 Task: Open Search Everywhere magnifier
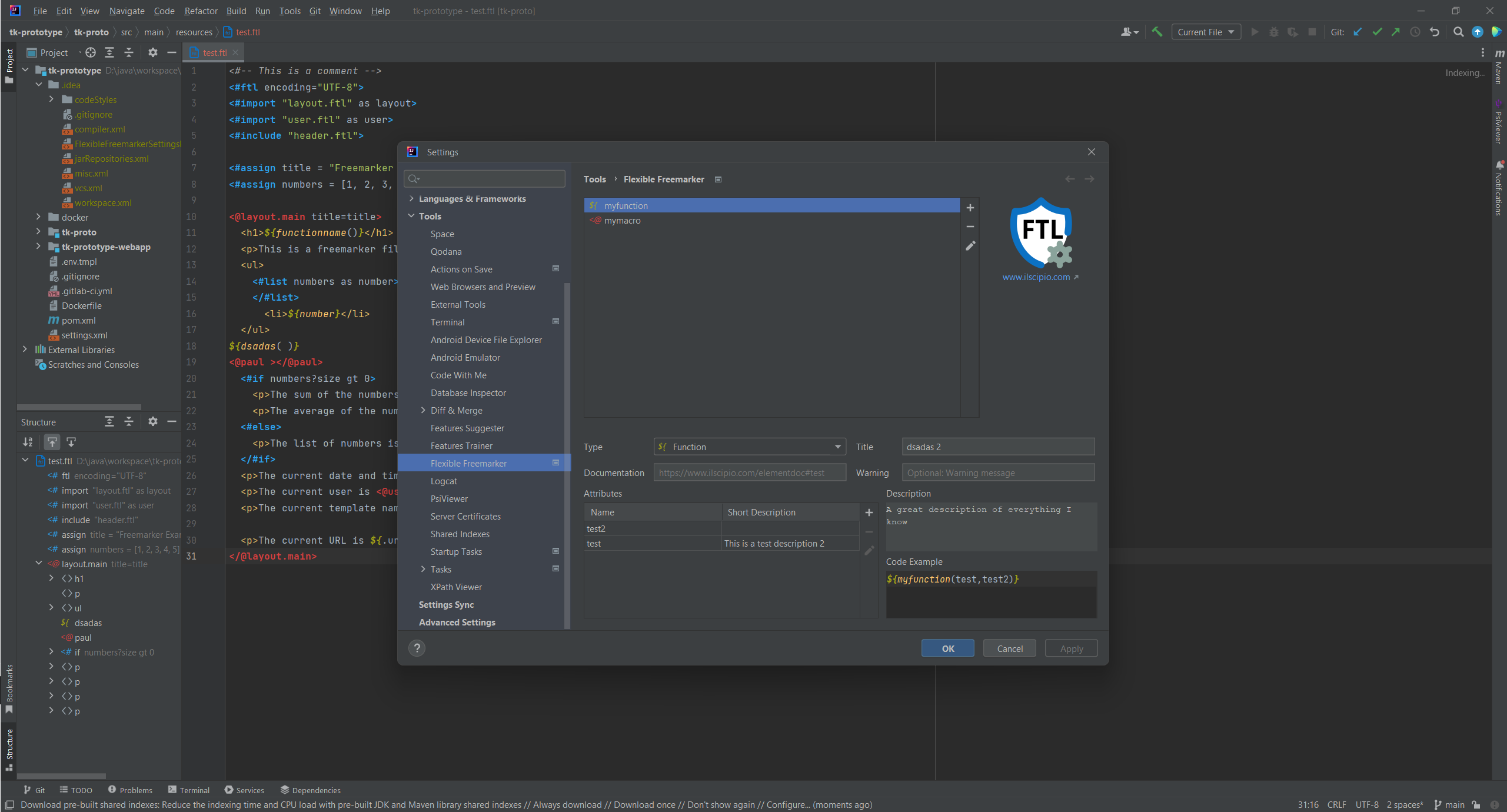coord(1458,32)
